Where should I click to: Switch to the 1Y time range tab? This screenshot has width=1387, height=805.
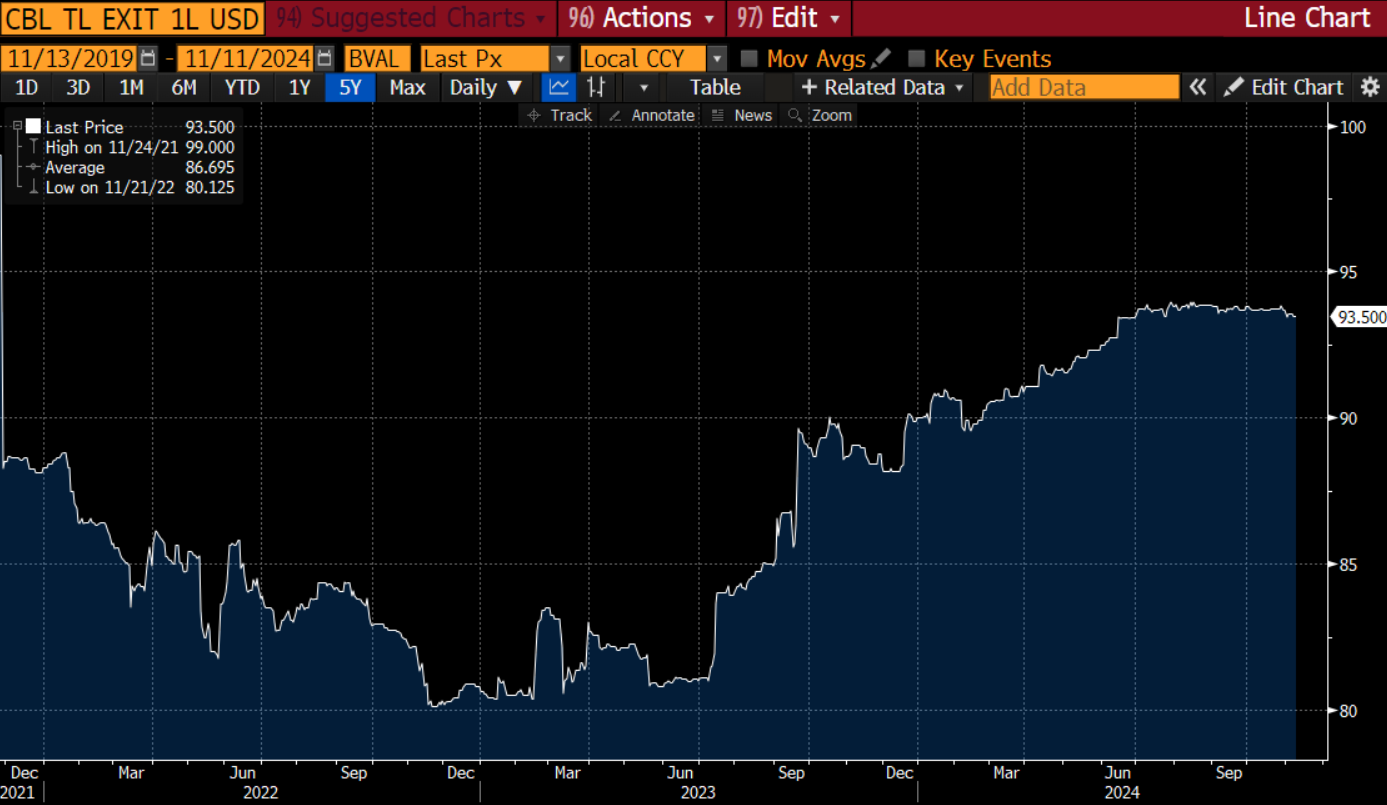pos(299,87)
